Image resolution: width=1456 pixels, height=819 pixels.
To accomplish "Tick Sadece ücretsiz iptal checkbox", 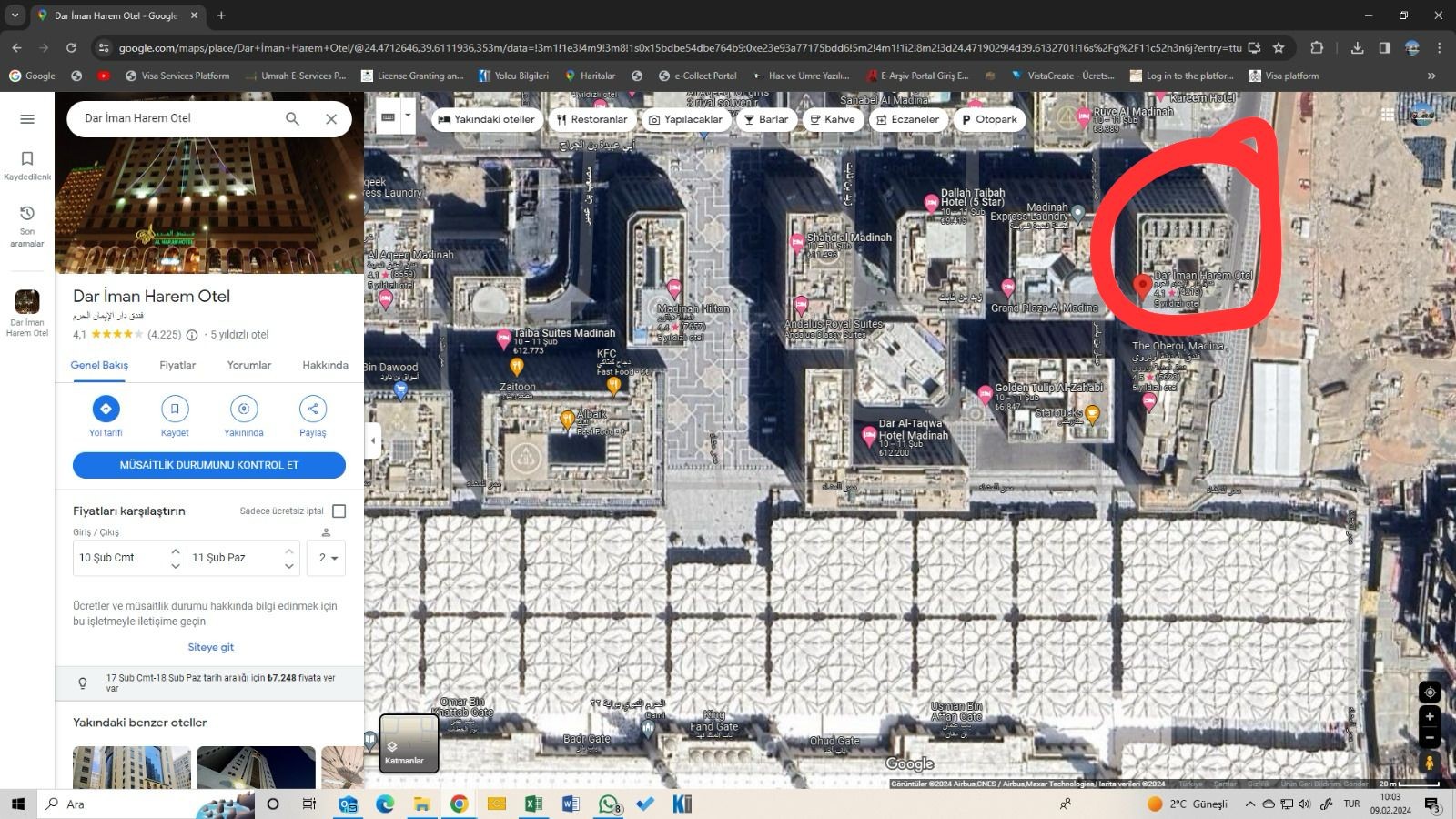I will point(339,511).
